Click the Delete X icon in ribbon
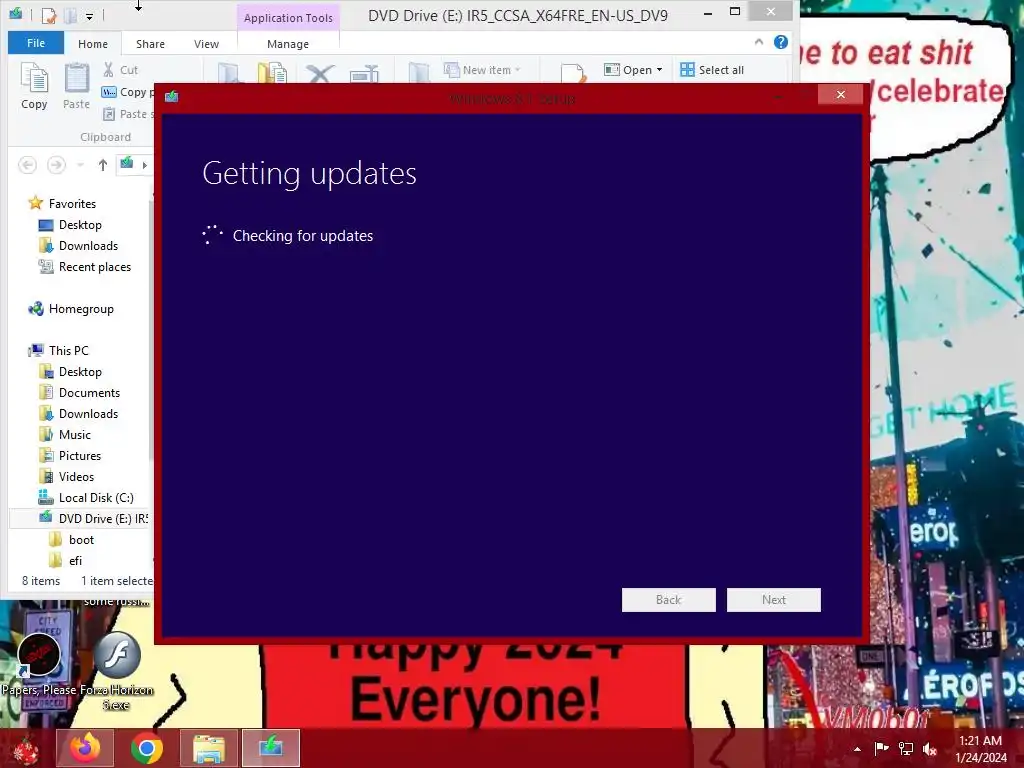The width and height of the screenshot is (1024, 768). pos(319,73)
